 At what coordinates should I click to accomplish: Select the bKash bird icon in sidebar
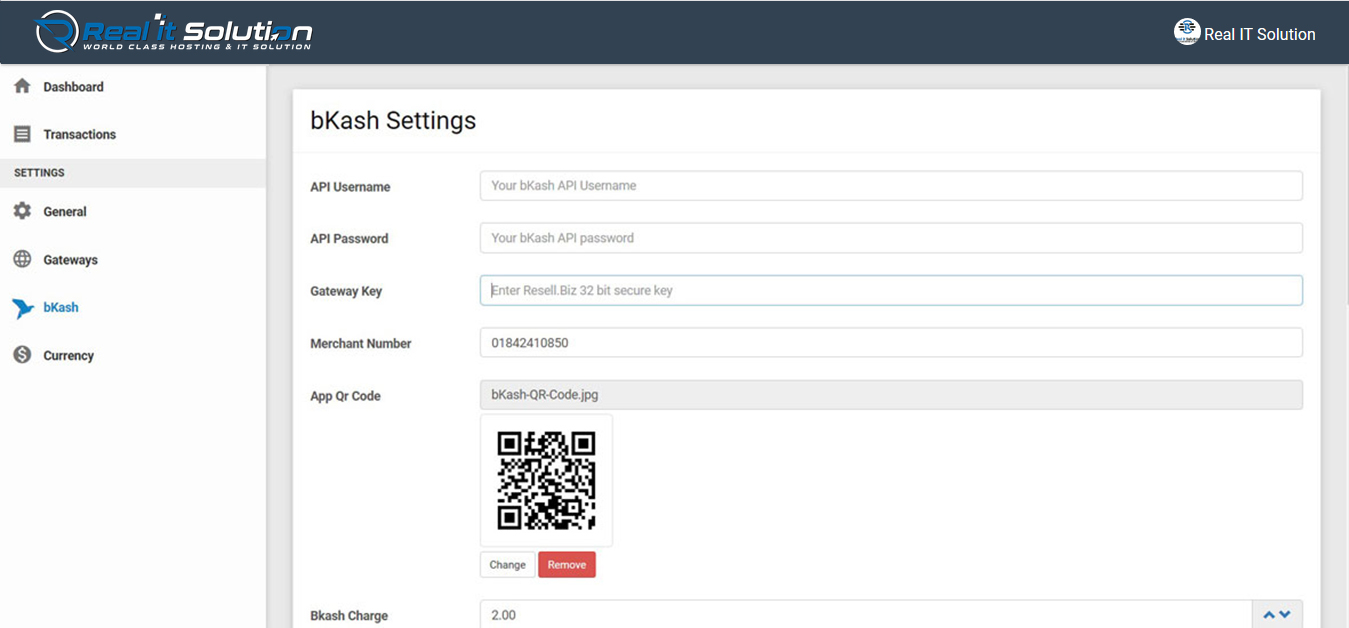coord(23,308)
